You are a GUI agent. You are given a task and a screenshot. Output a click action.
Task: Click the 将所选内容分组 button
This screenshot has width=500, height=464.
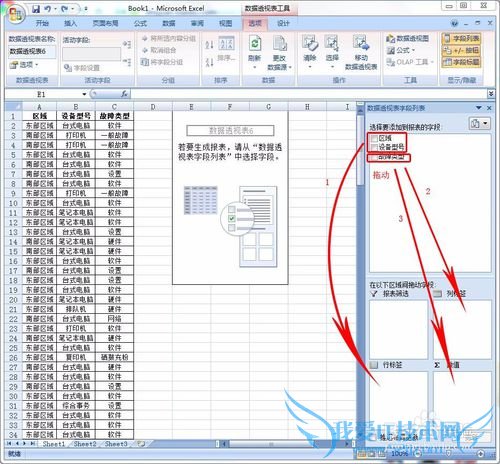click(169, 38)
